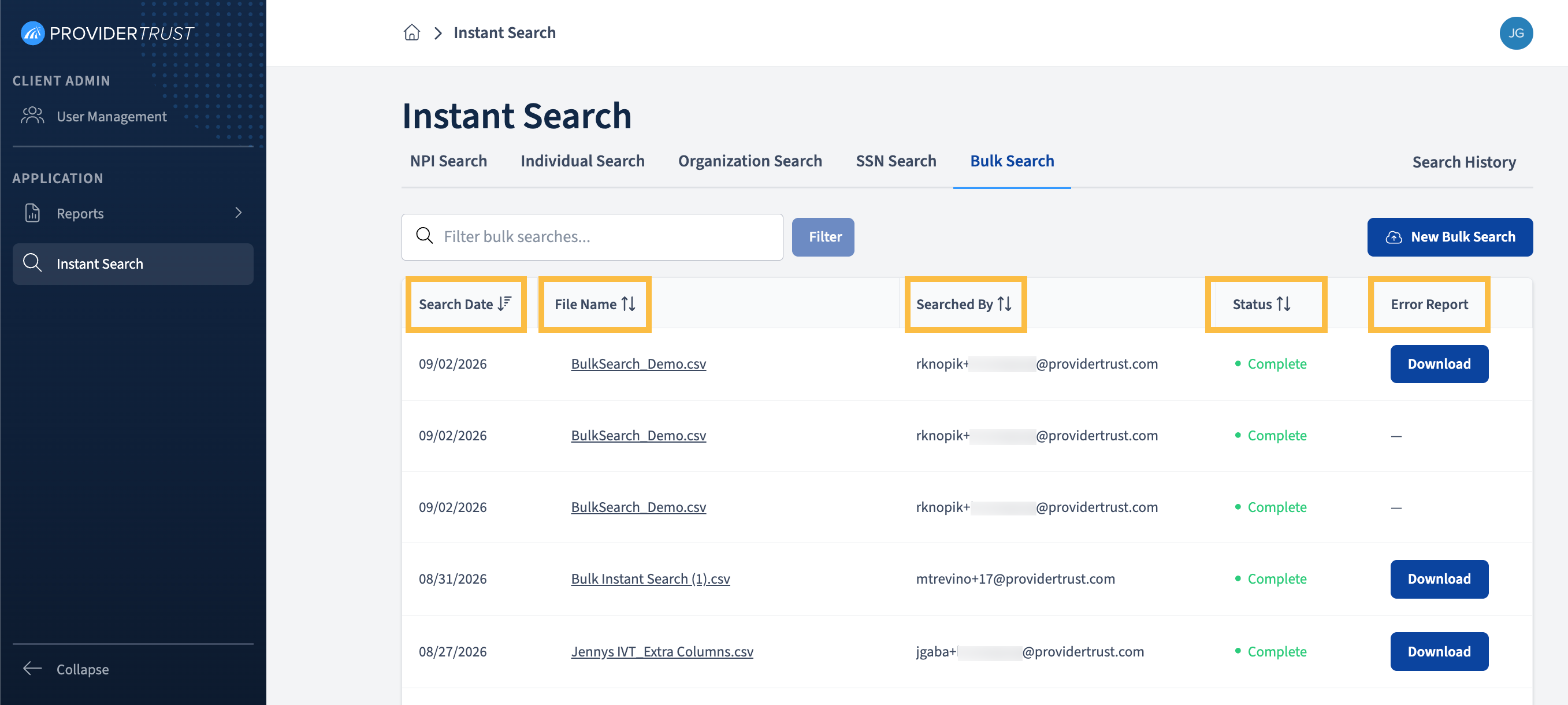Click the ProviderTrust logo icon

click(32, 33)
